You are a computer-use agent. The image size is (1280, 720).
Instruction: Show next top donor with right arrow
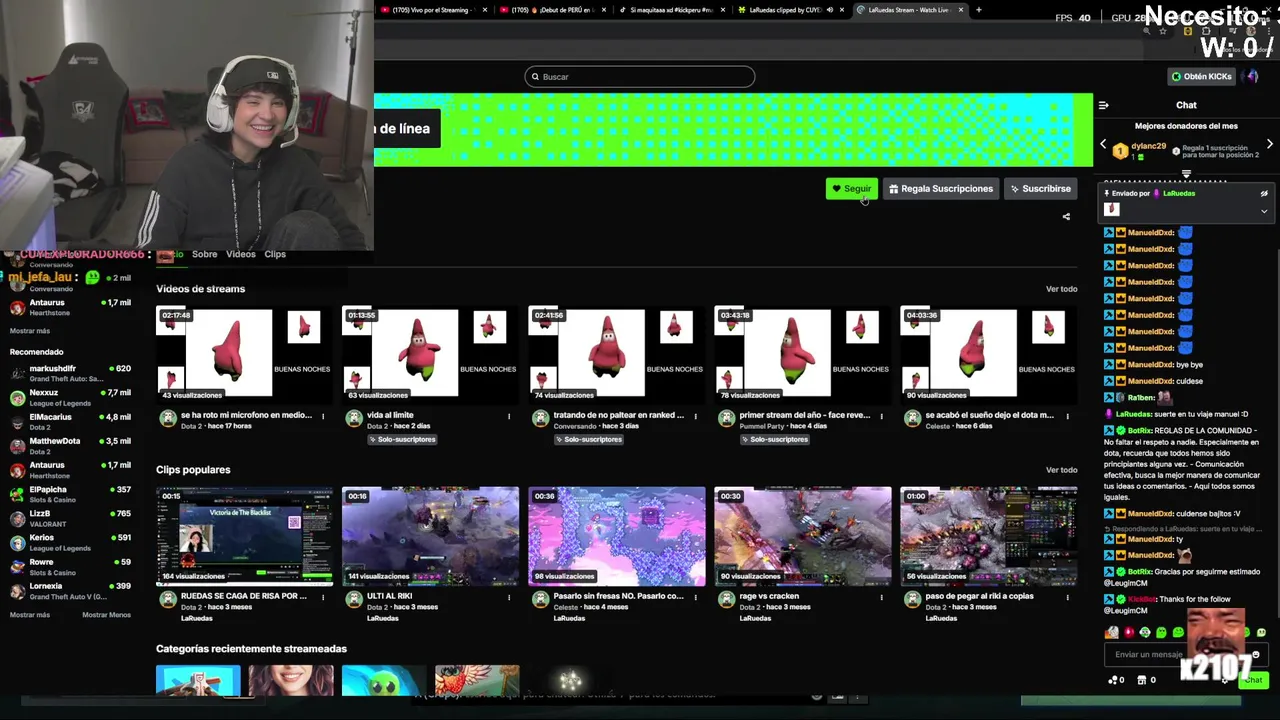(x=1270, y=144)
